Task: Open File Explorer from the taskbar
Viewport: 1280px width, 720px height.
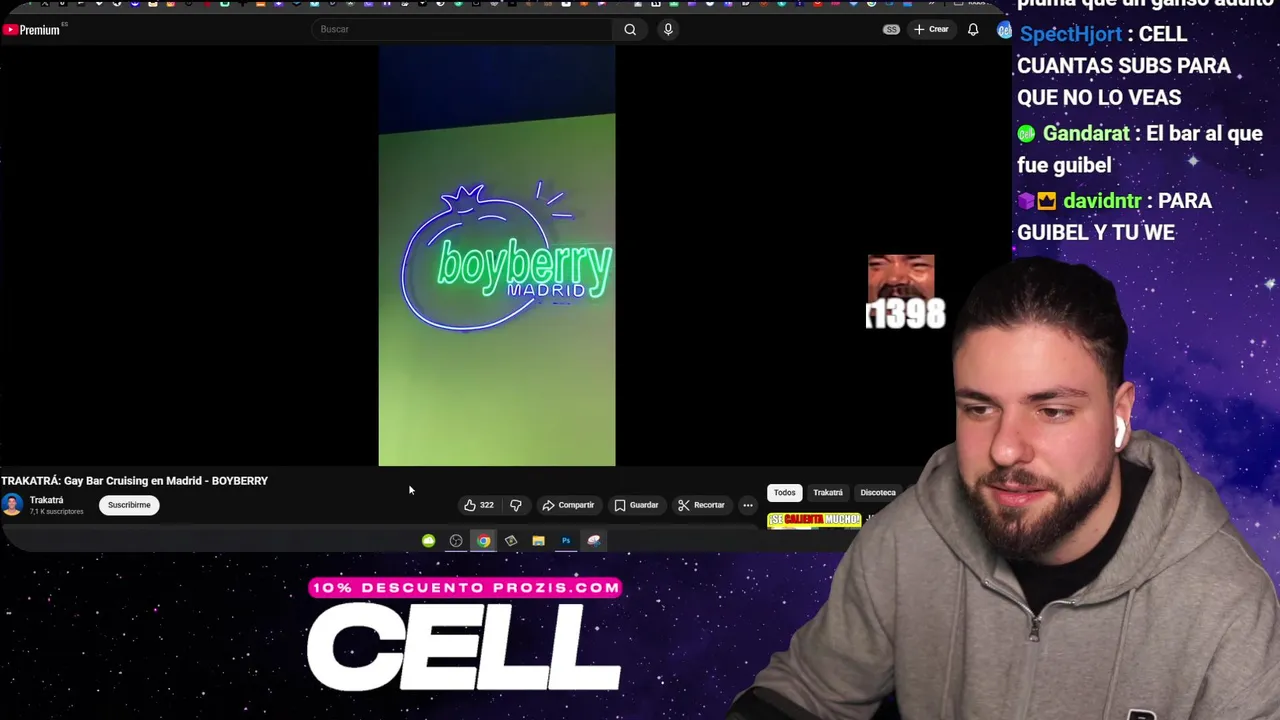Action: (538, 541)
